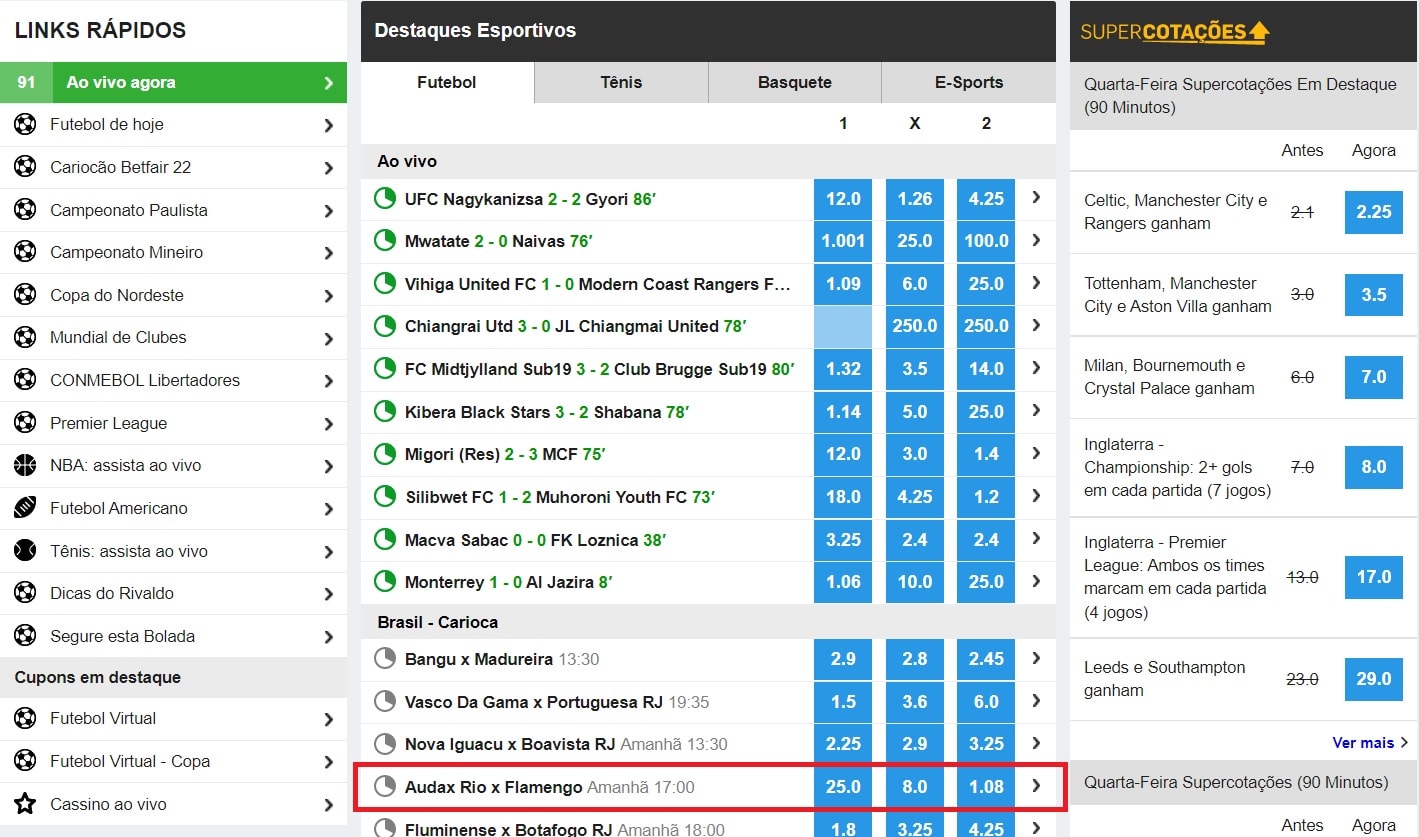Click grey clock icon for Audax Rio x Flamengo
The height and width of the screenshot is (837, 1419).
384,787
